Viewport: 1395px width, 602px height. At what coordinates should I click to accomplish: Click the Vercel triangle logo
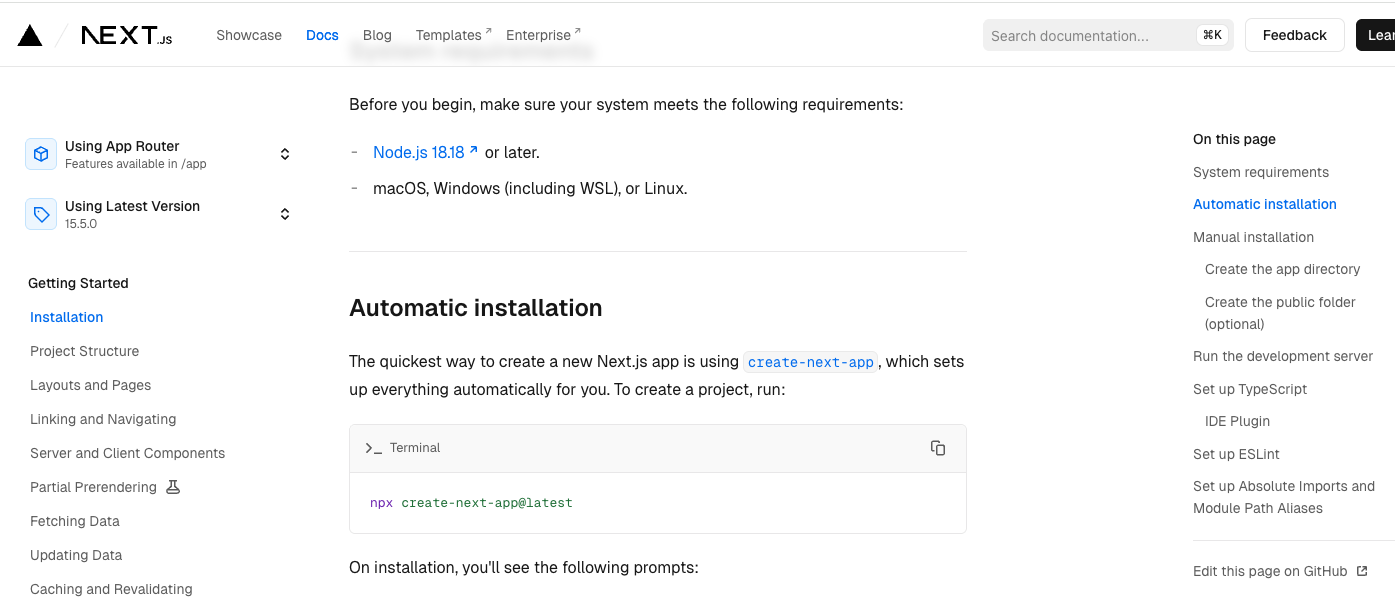(30, 35)
